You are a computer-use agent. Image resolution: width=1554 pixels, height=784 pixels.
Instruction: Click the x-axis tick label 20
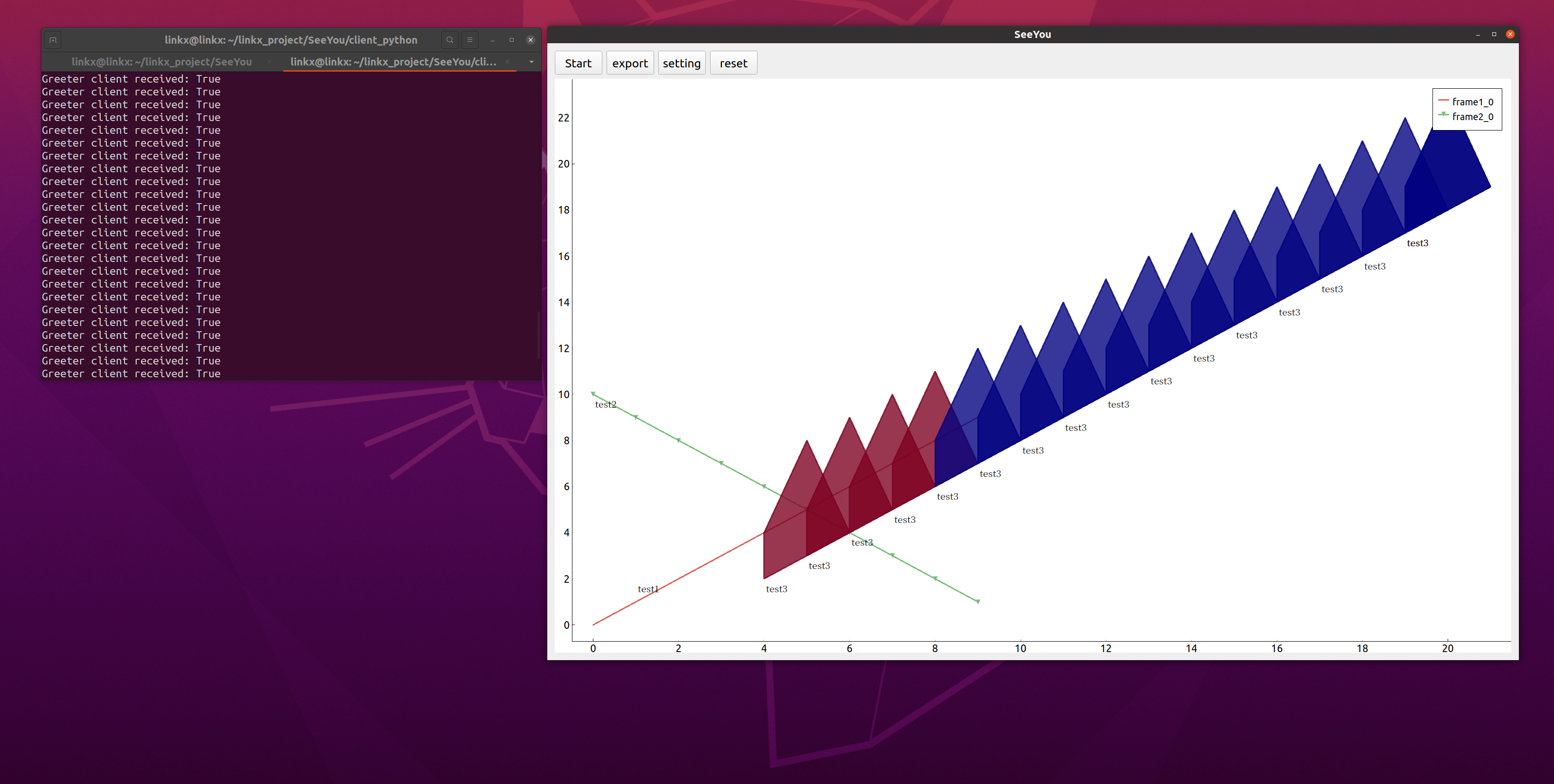(x=1448, y=648)
